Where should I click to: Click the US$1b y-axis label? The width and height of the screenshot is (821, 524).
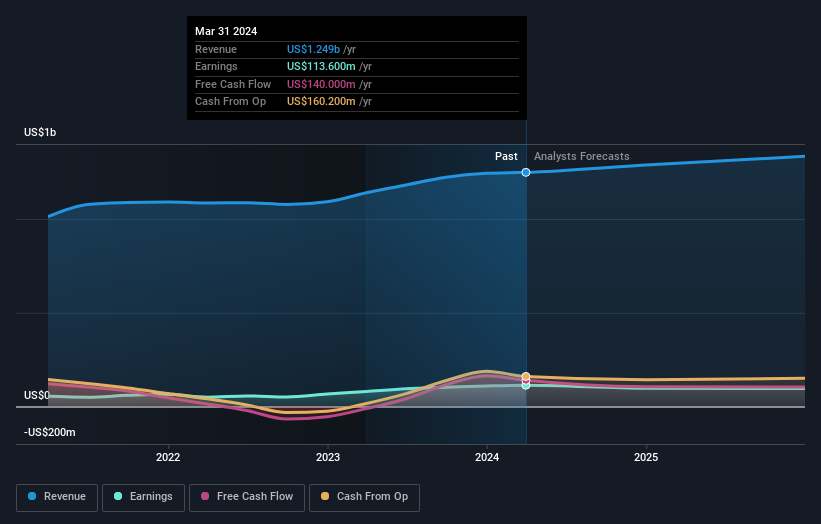tap(40, 132)
